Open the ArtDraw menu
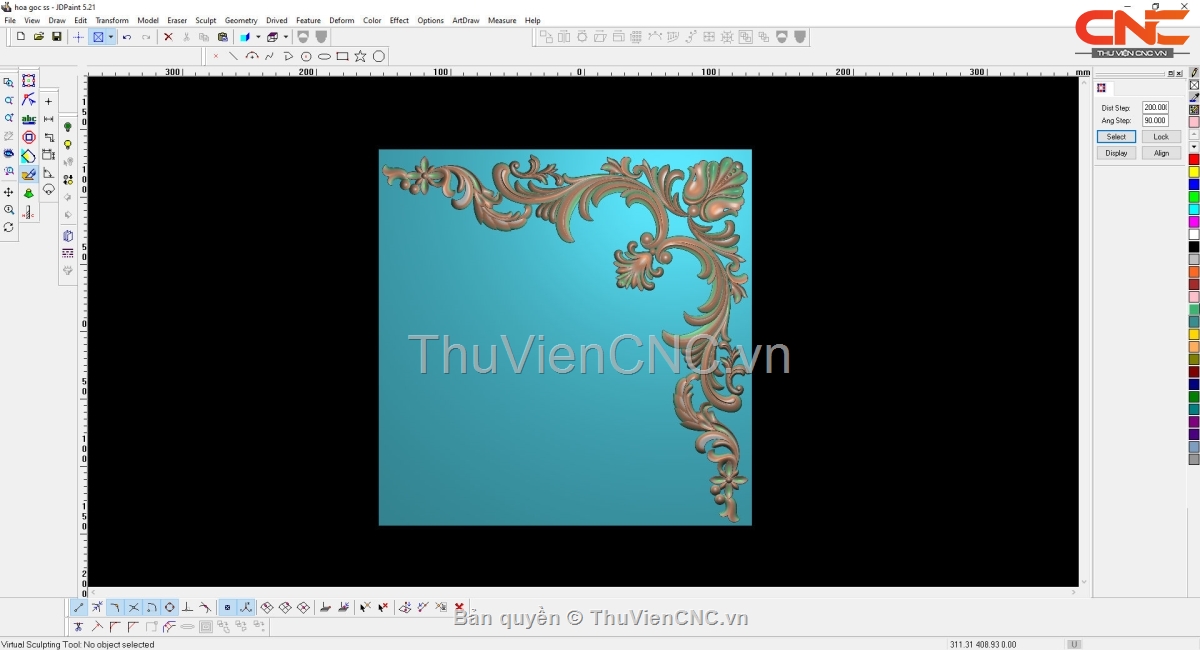This screenshot has width=1200, height=650. click(x=465, y=20)
